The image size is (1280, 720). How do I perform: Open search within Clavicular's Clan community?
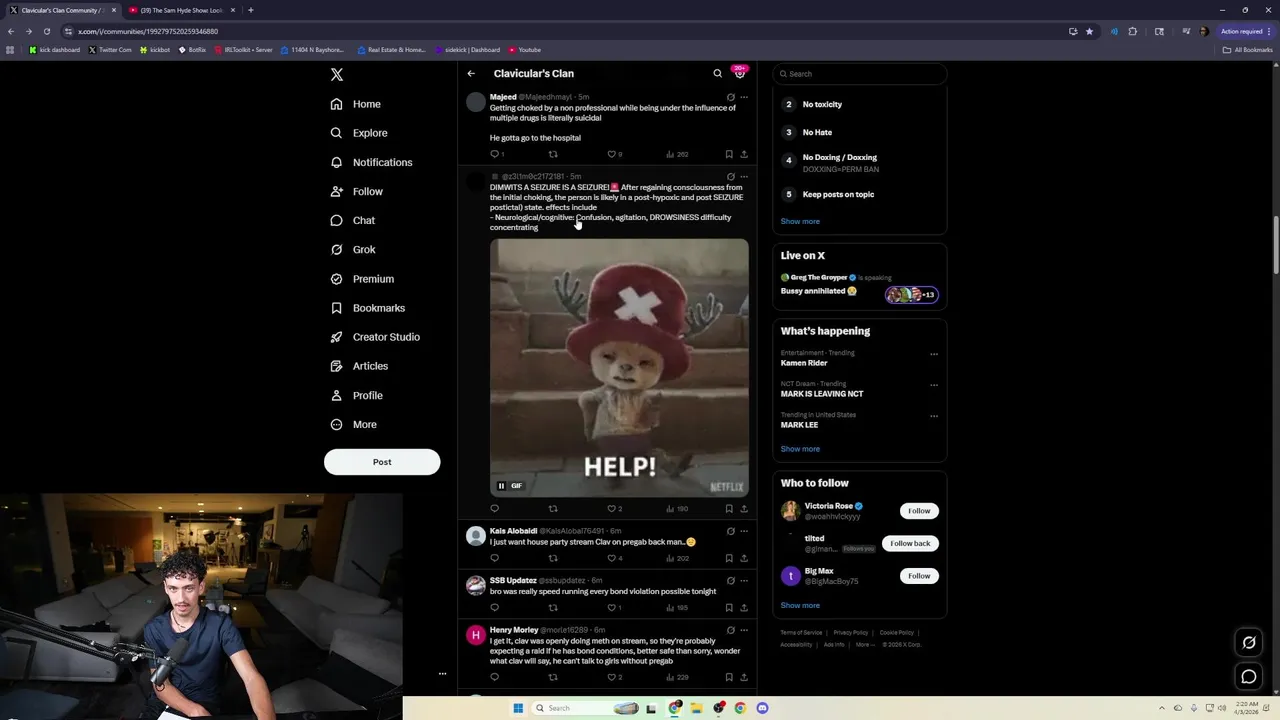click(717, 73)
